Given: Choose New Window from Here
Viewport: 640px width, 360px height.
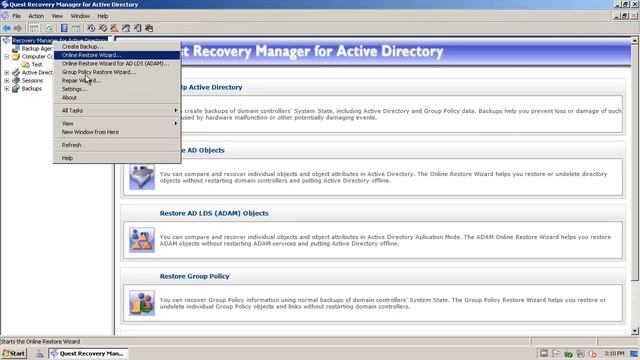Looking at the screenshot, I should [x=117, y=132].
